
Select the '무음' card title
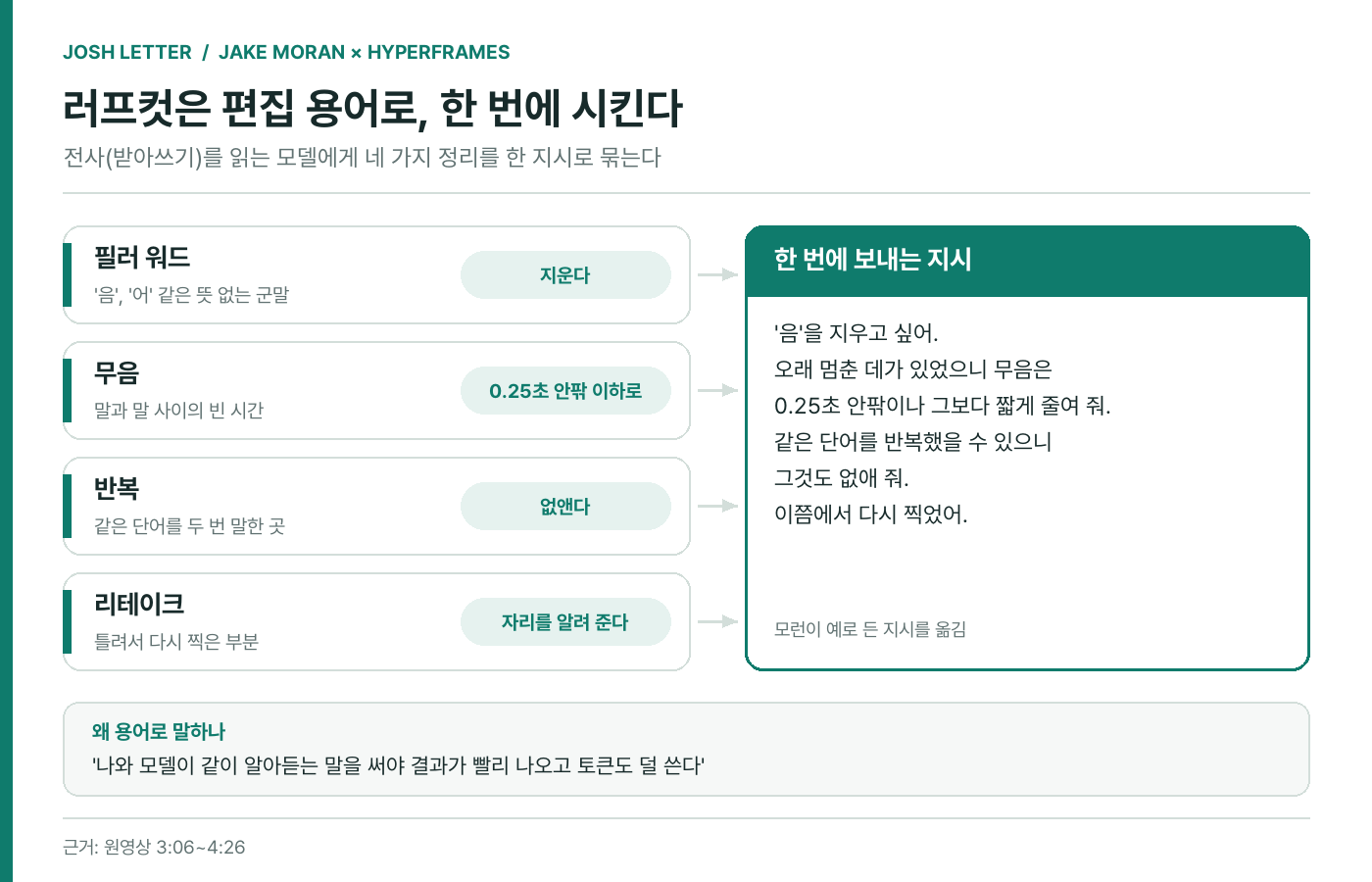point(117,373)
